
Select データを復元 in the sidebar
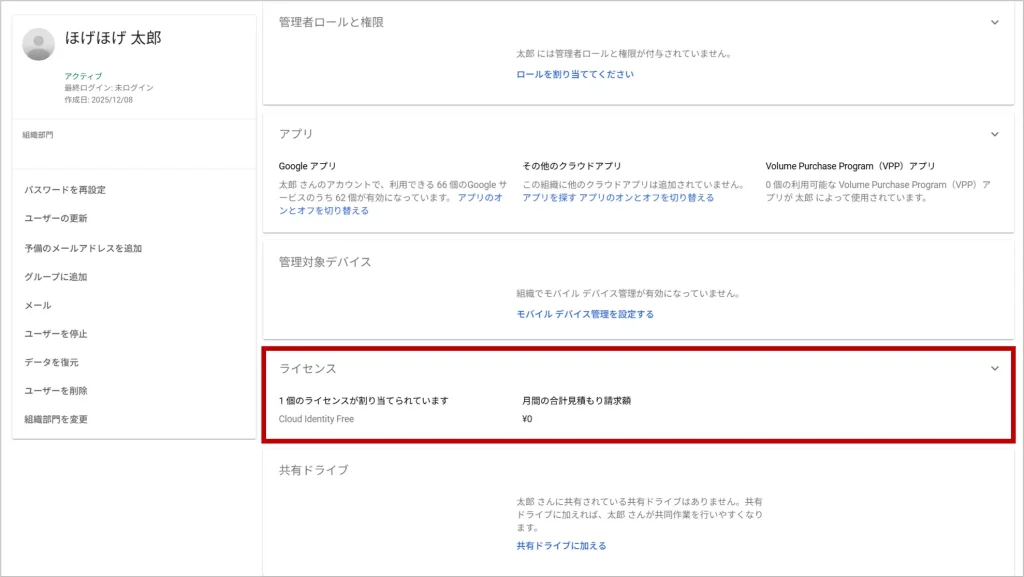51,362
